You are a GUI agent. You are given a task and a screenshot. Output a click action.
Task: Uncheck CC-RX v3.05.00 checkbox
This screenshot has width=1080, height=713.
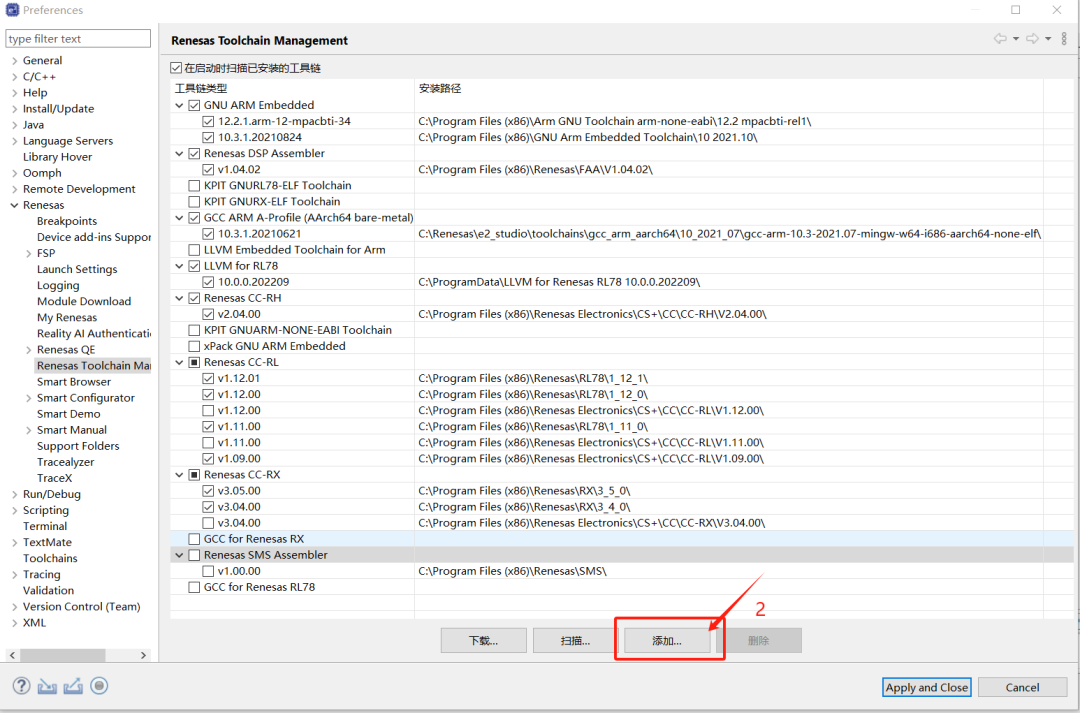pos(208,491)
